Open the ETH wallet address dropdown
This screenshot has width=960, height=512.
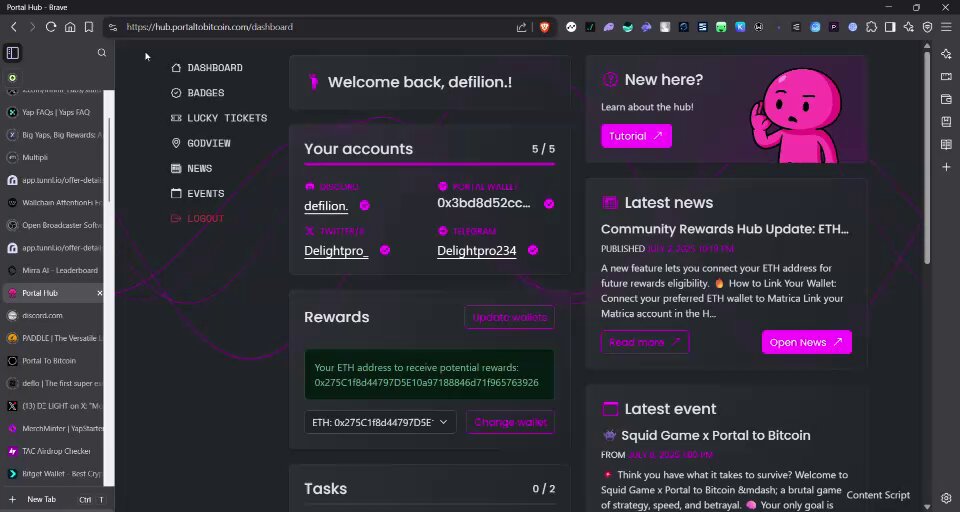pos(380,422)
